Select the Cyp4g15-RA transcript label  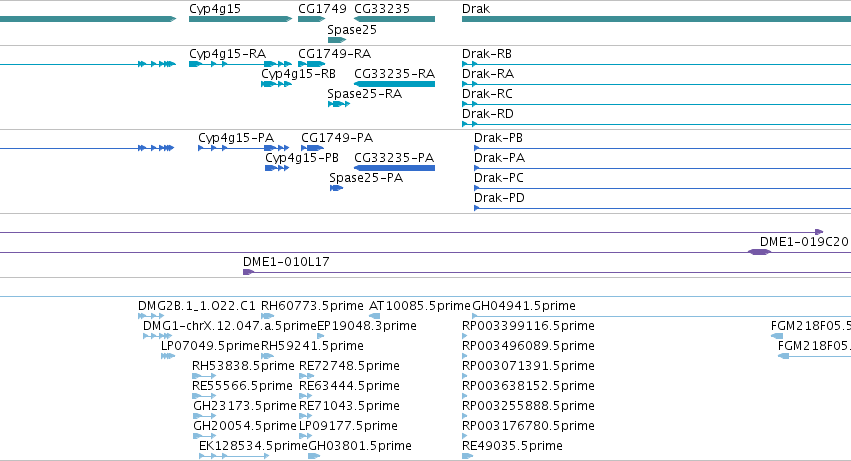[227, 54]
